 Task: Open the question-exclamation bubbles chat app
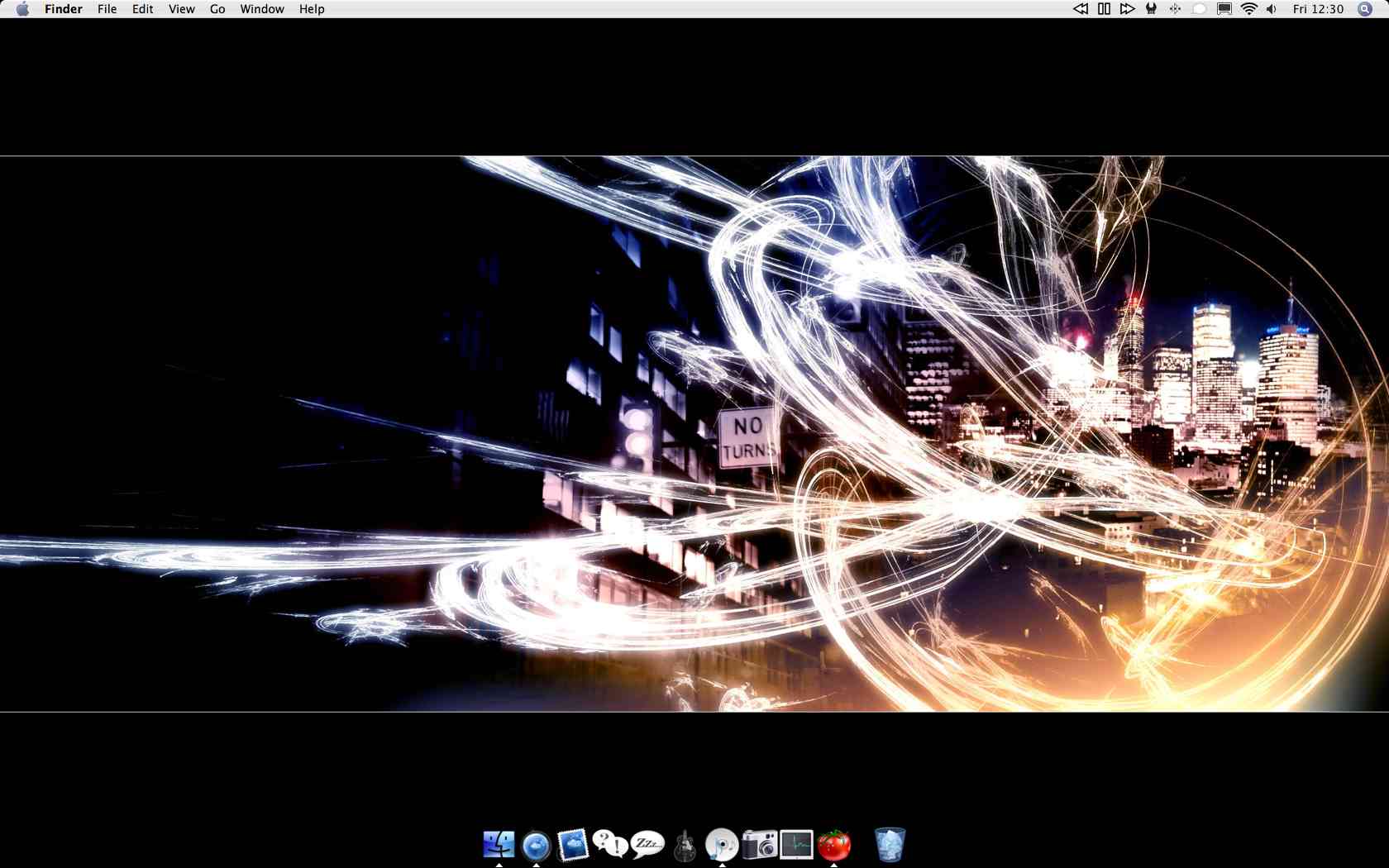click(x=610, y=845)
